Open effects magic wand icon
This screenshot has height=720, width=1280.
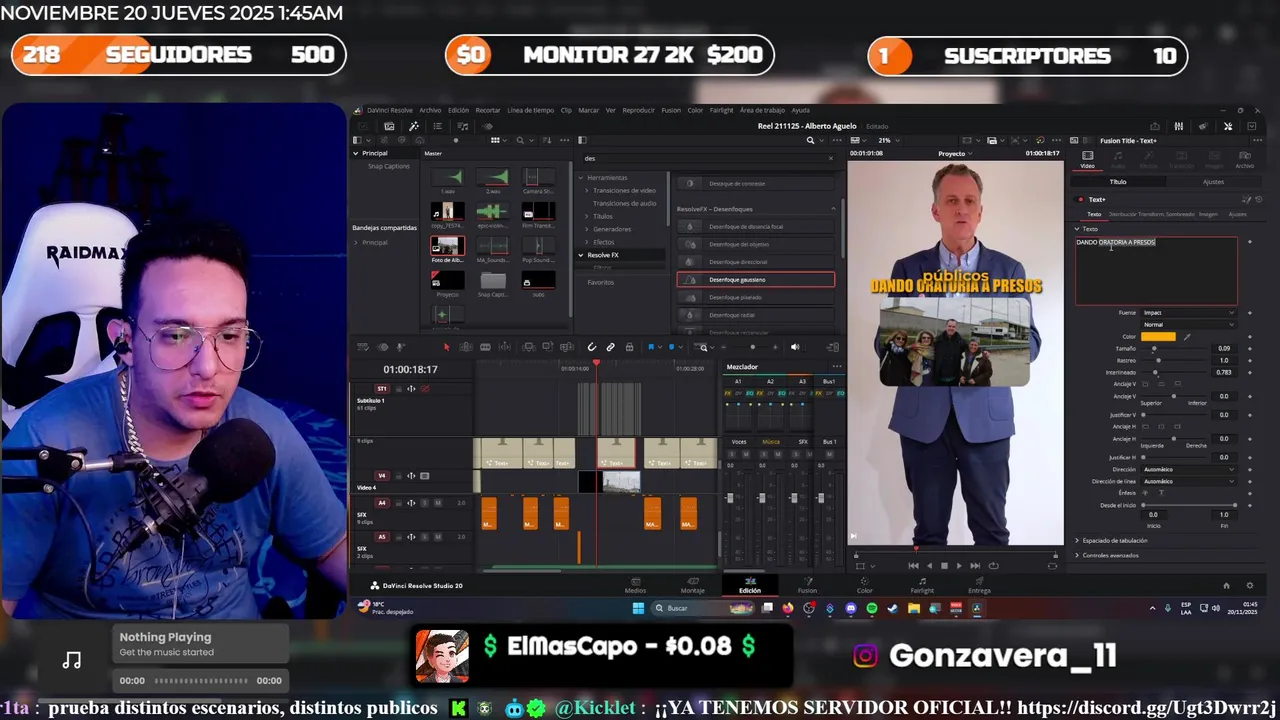coord(414,126)
